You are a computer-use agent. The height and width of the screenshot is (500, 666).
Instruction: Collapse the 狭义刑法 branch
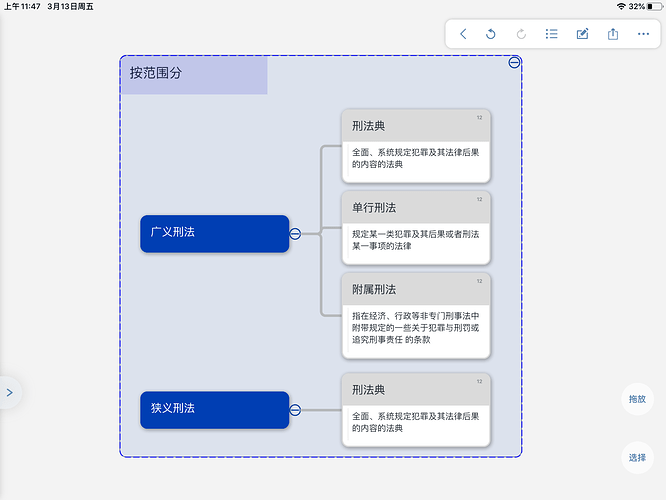point(295,410)
